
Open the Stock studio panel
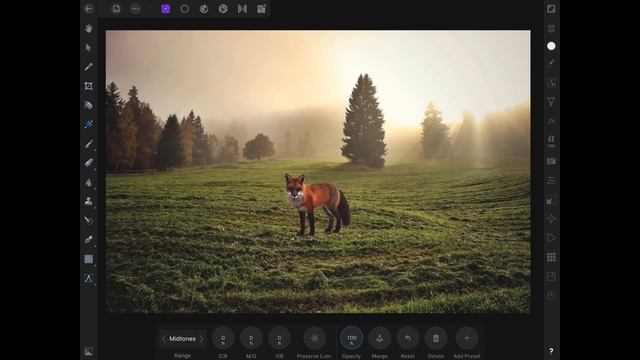tap(551, 161)
